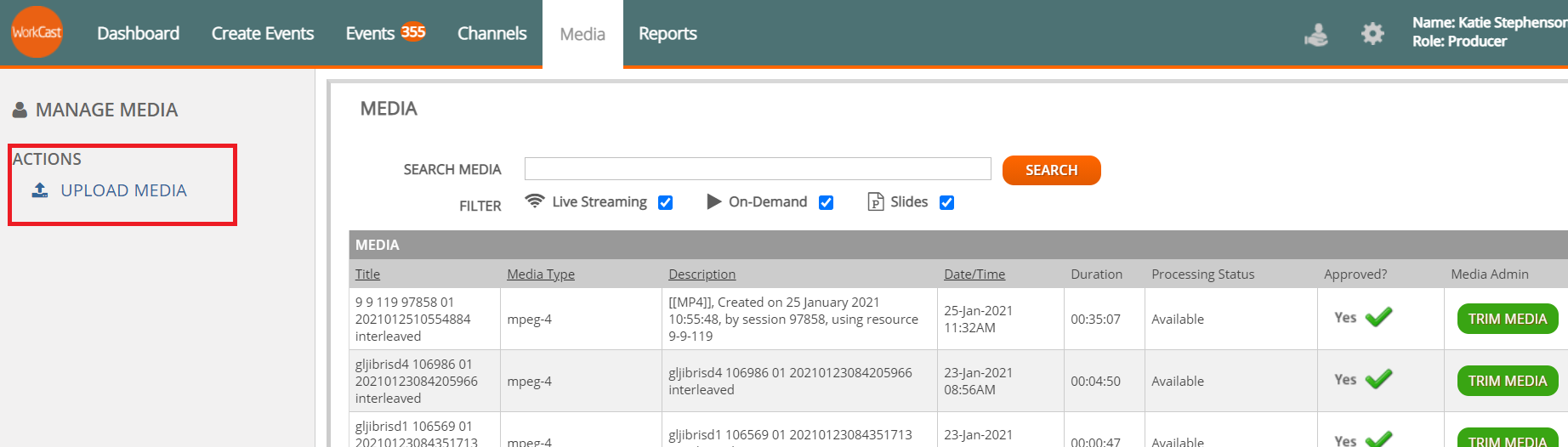Click the orange Search button
This screenshot has width=1568, height=447.
click(x=1051, y=170)
